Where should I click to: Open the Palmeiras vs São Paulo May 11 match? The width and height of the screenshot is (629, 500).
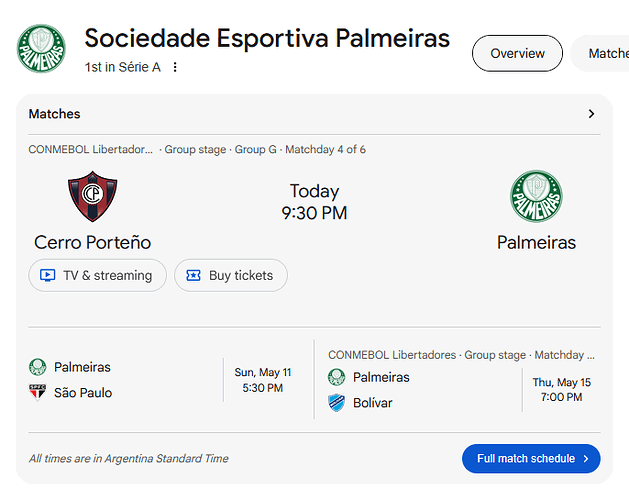(x=165, y=380)
